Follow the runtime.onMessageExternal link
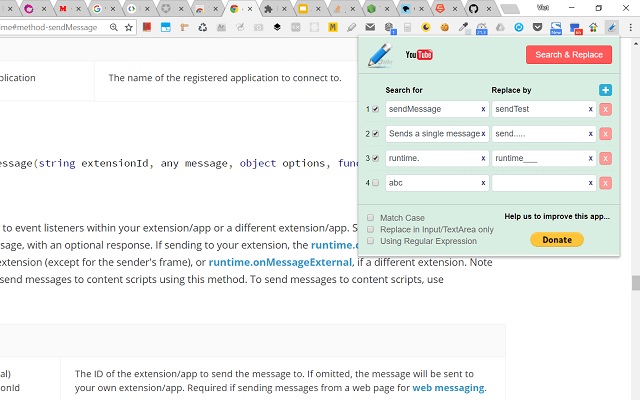 click(280, 262)
